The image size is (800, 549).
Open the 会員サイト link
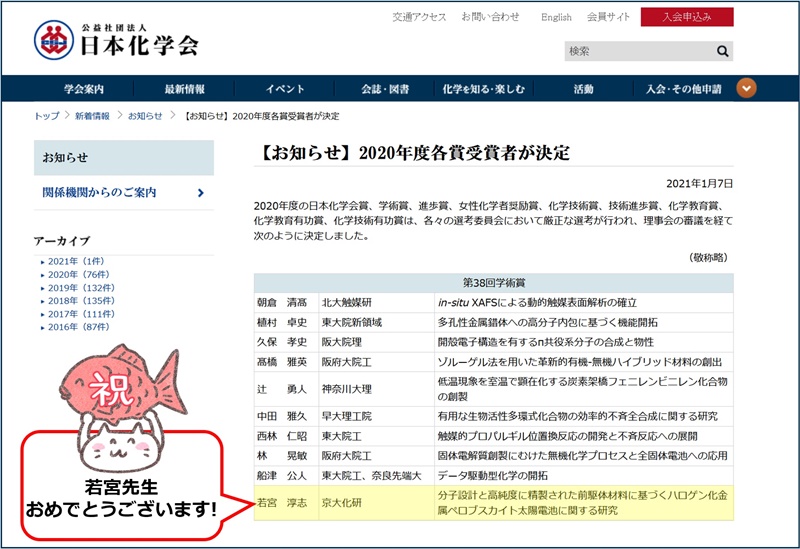pos(608,17)
